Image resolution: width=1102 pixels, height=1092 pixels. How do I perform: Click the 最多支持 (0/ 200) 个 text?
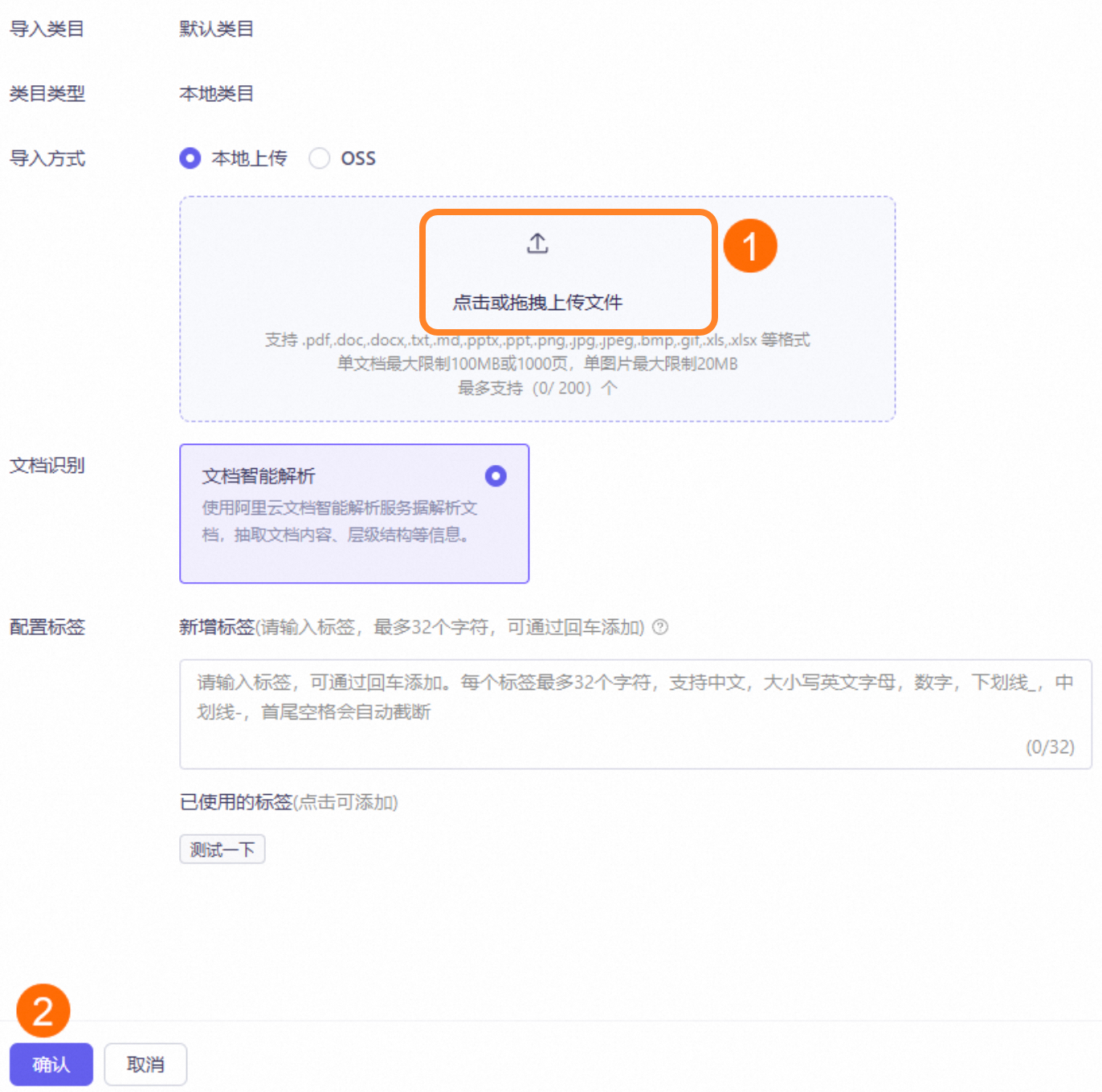pos(537,388)
